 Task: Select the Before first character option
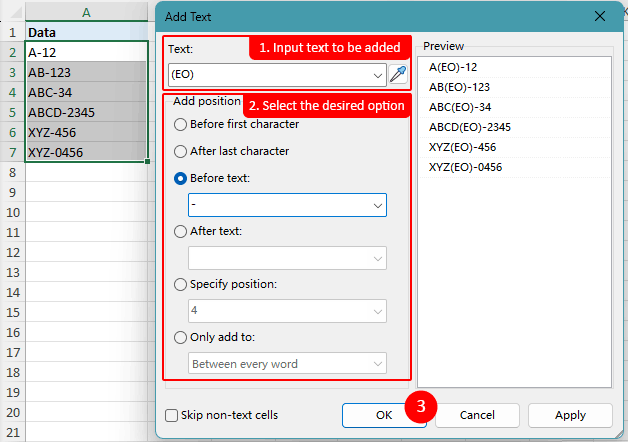(x=181, y=125)
